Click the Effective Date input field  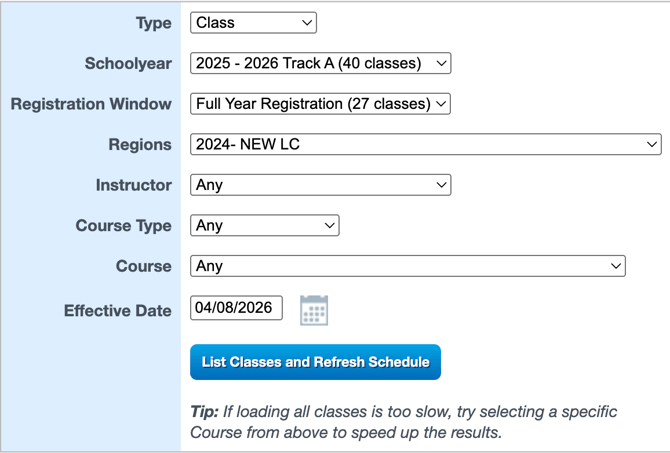(237, 308)
